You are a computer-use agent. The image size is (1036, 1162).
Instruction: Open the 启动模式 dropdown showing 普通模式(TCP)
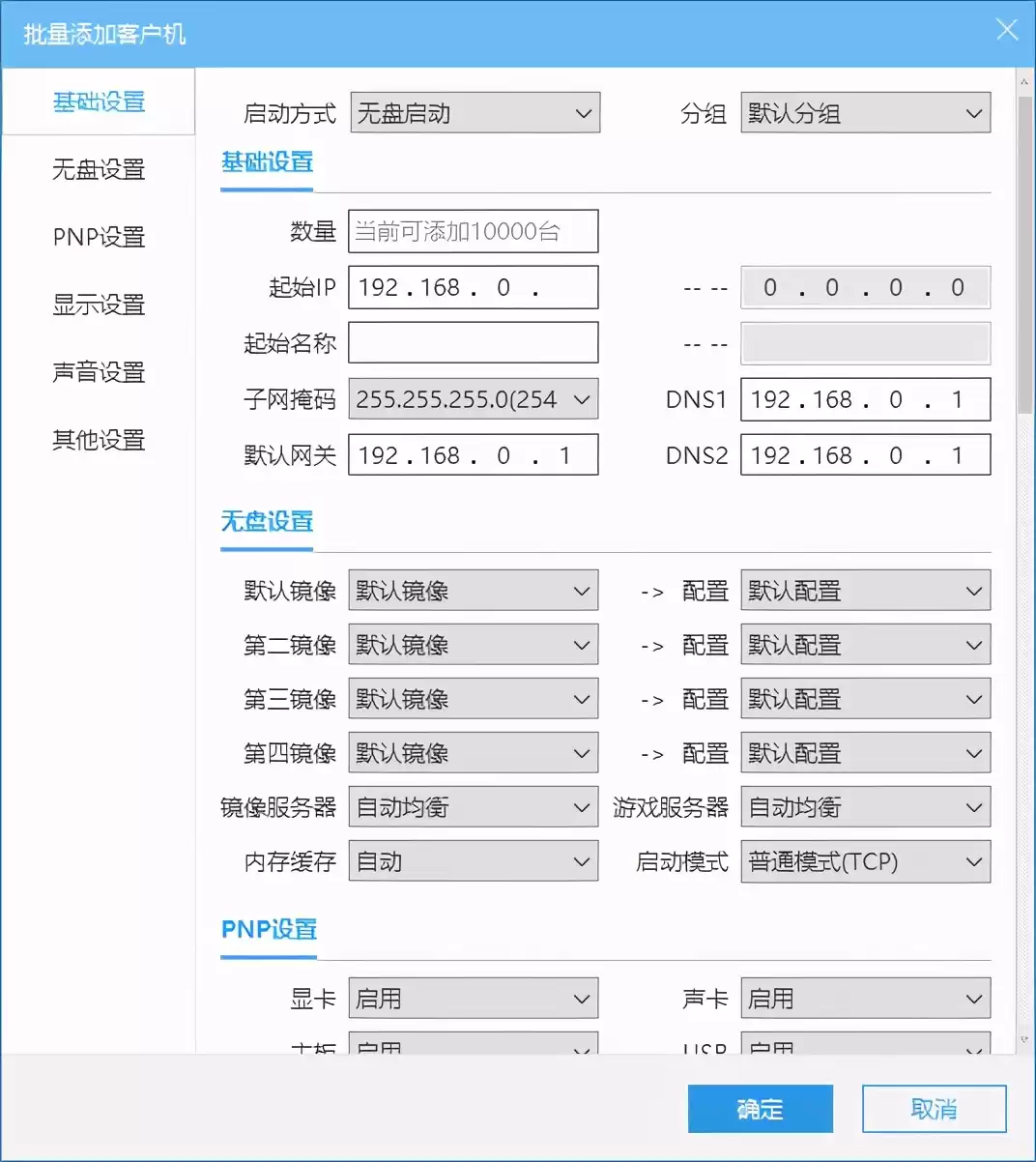click(x=865, y=861)
